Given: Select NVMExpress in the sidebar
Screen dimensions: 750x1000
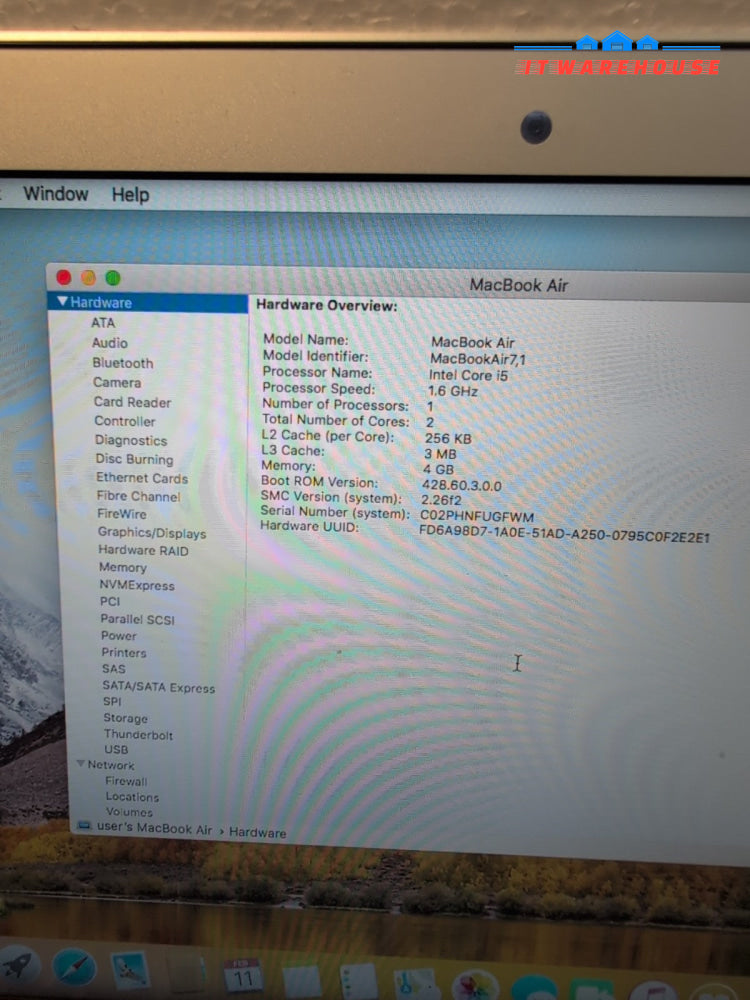Looking at the screenshot, I should 136,585.
